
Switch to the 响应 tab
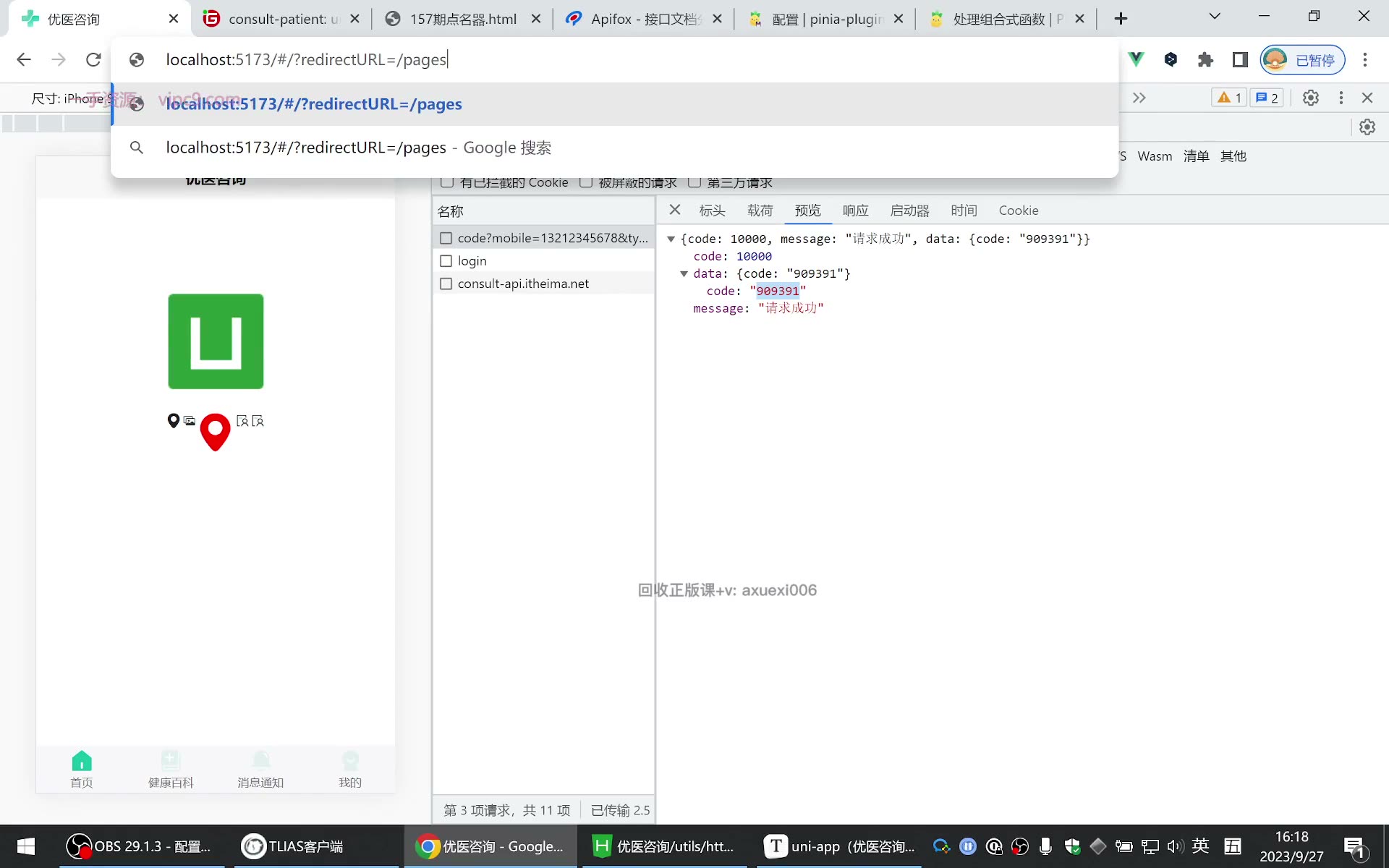855,210
